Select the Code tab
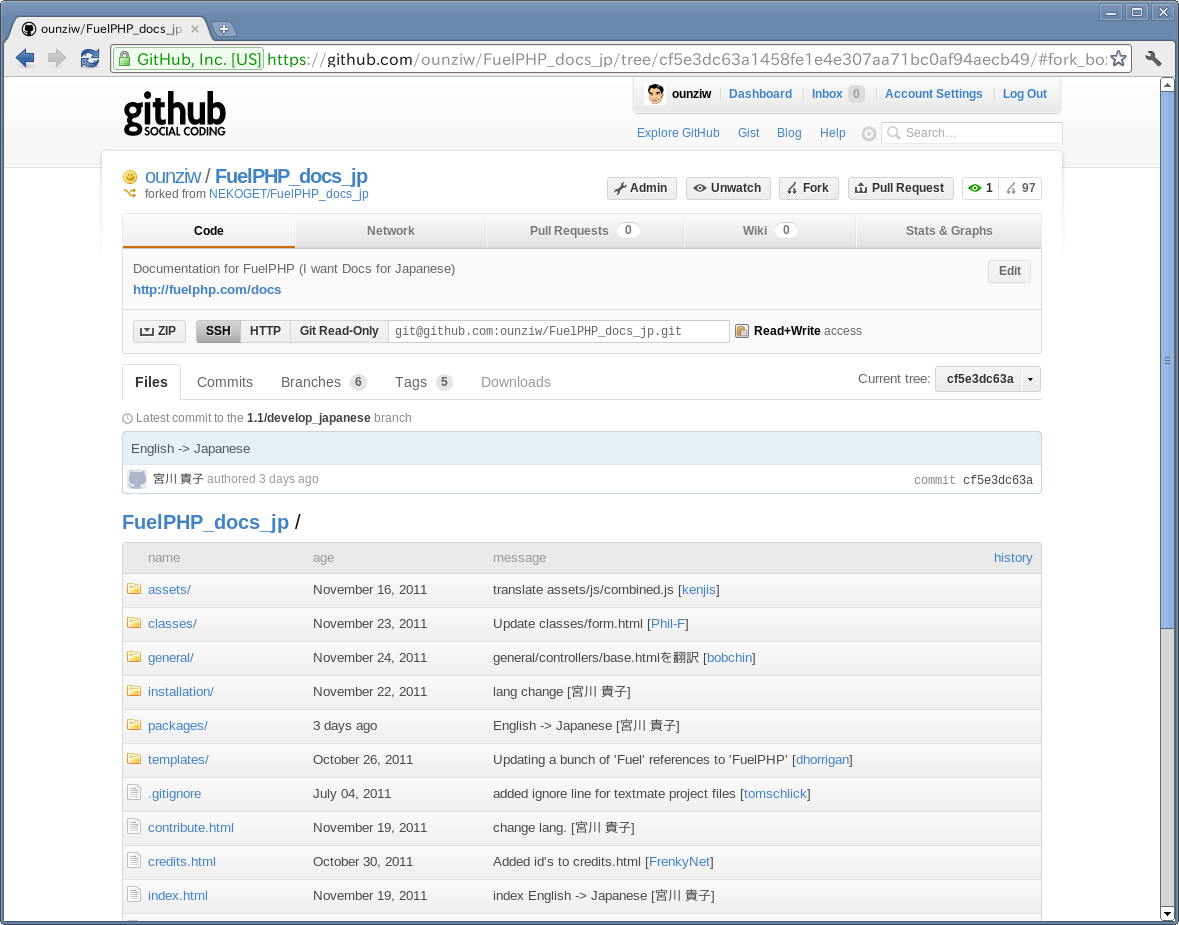 tap(208, 231)
